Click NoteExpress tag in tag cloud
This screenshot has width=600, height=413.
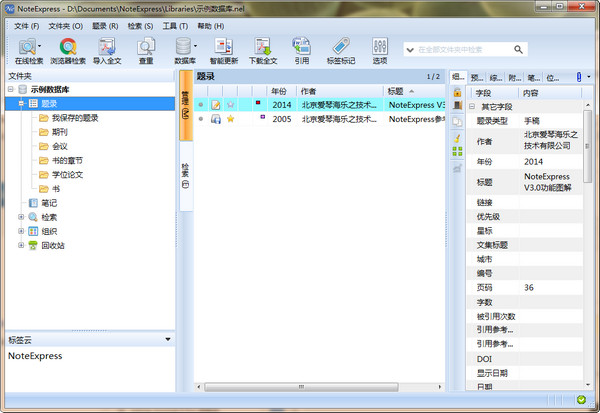[35, 356]
